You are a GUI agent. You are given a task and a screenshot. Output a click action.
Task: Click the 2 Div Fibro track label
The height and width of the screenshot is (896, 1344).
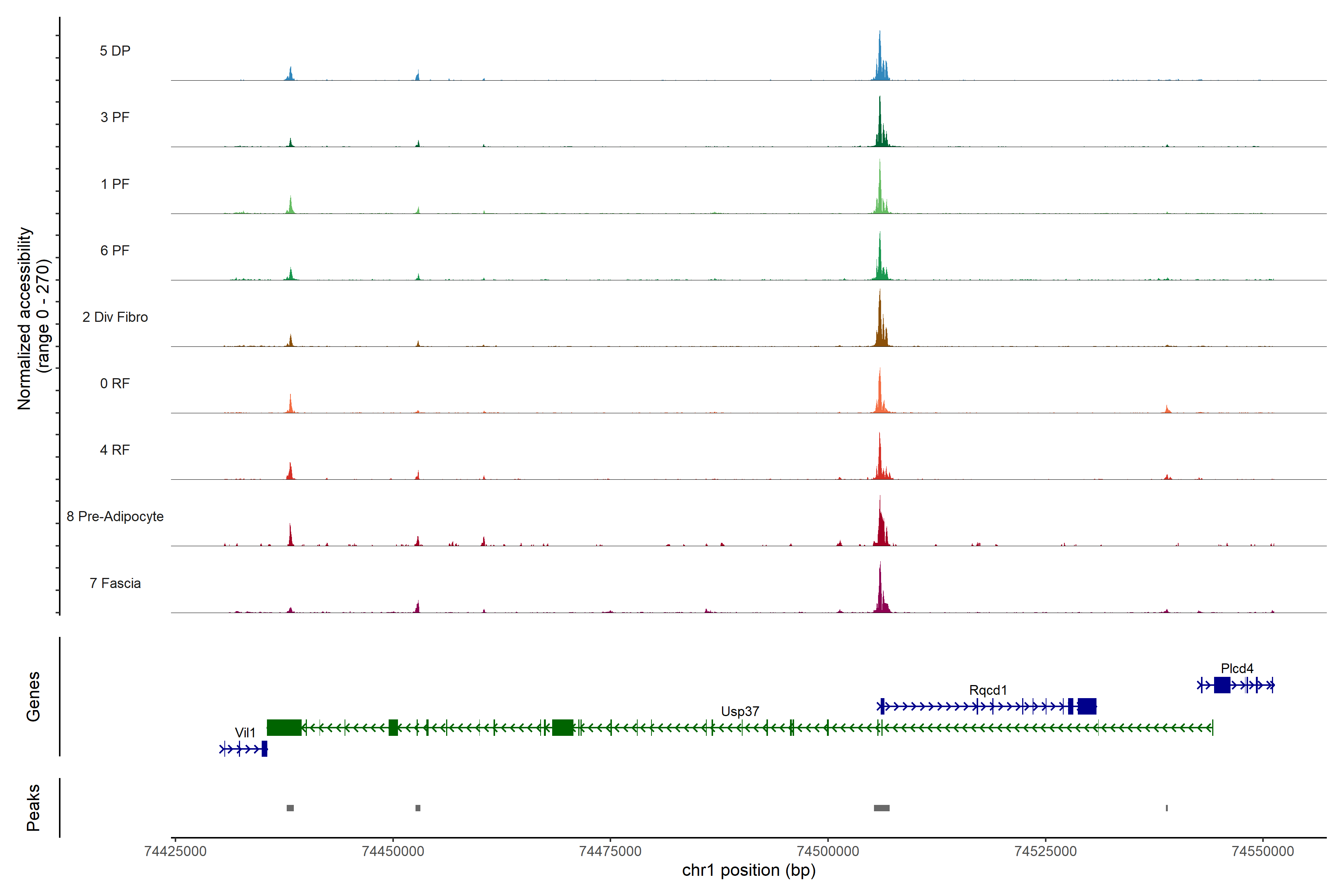[x=115, y=317]
